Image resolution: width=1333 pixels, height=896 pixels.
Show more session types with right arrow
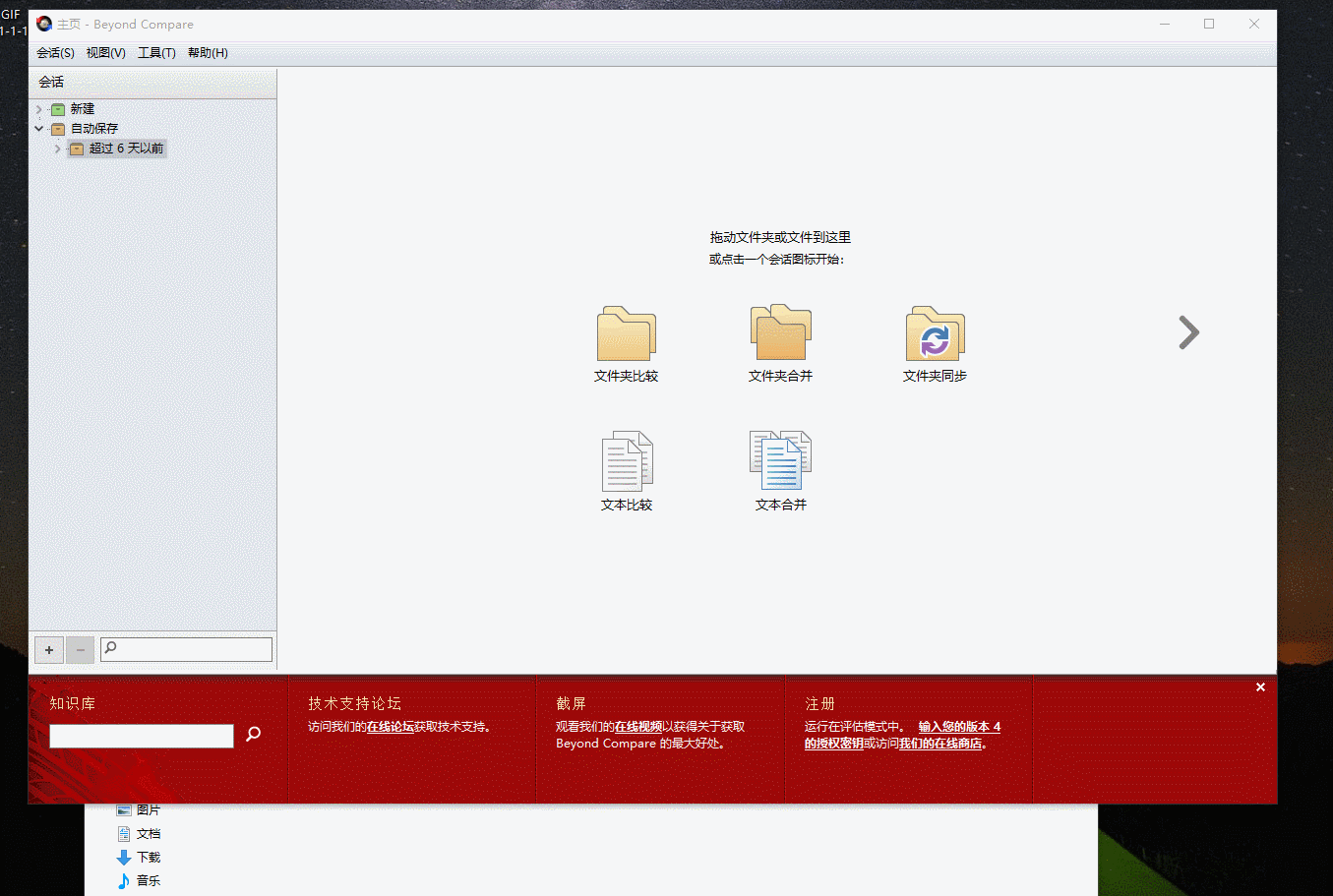point(1189,332)
